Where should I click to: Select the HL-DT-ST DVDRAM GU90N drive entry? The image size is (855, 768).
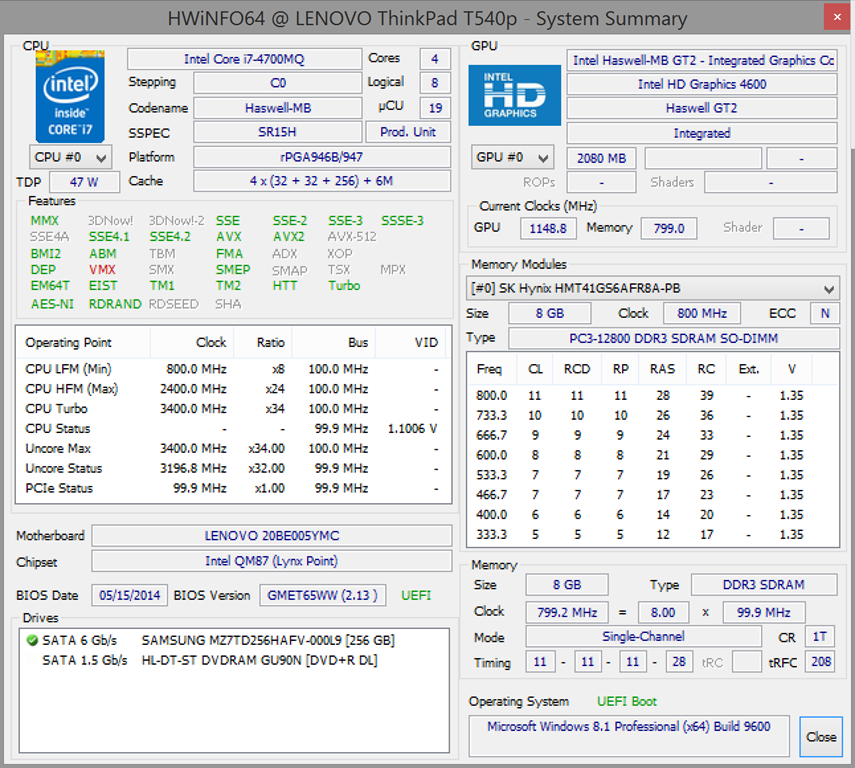coord(259,660)
